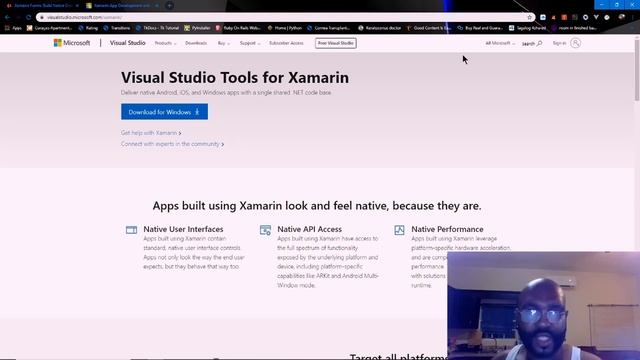Image resolution: width=640 pixels, height=360 pixels.
Task: Click the Free Visual Studio button
Action: point(336,43)
